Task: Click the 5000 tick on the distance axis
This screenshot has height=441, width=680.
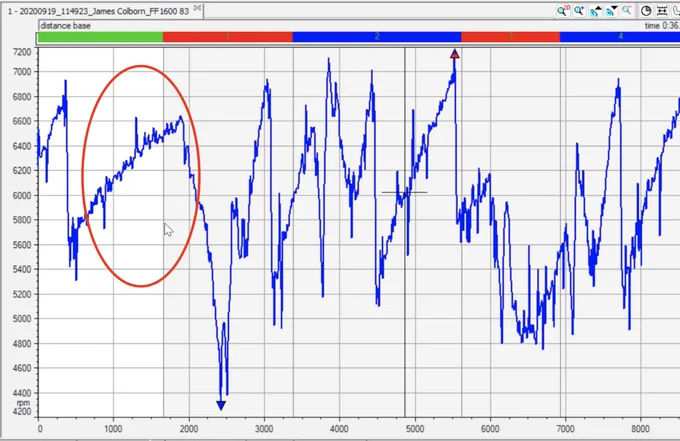Action: 415,429
